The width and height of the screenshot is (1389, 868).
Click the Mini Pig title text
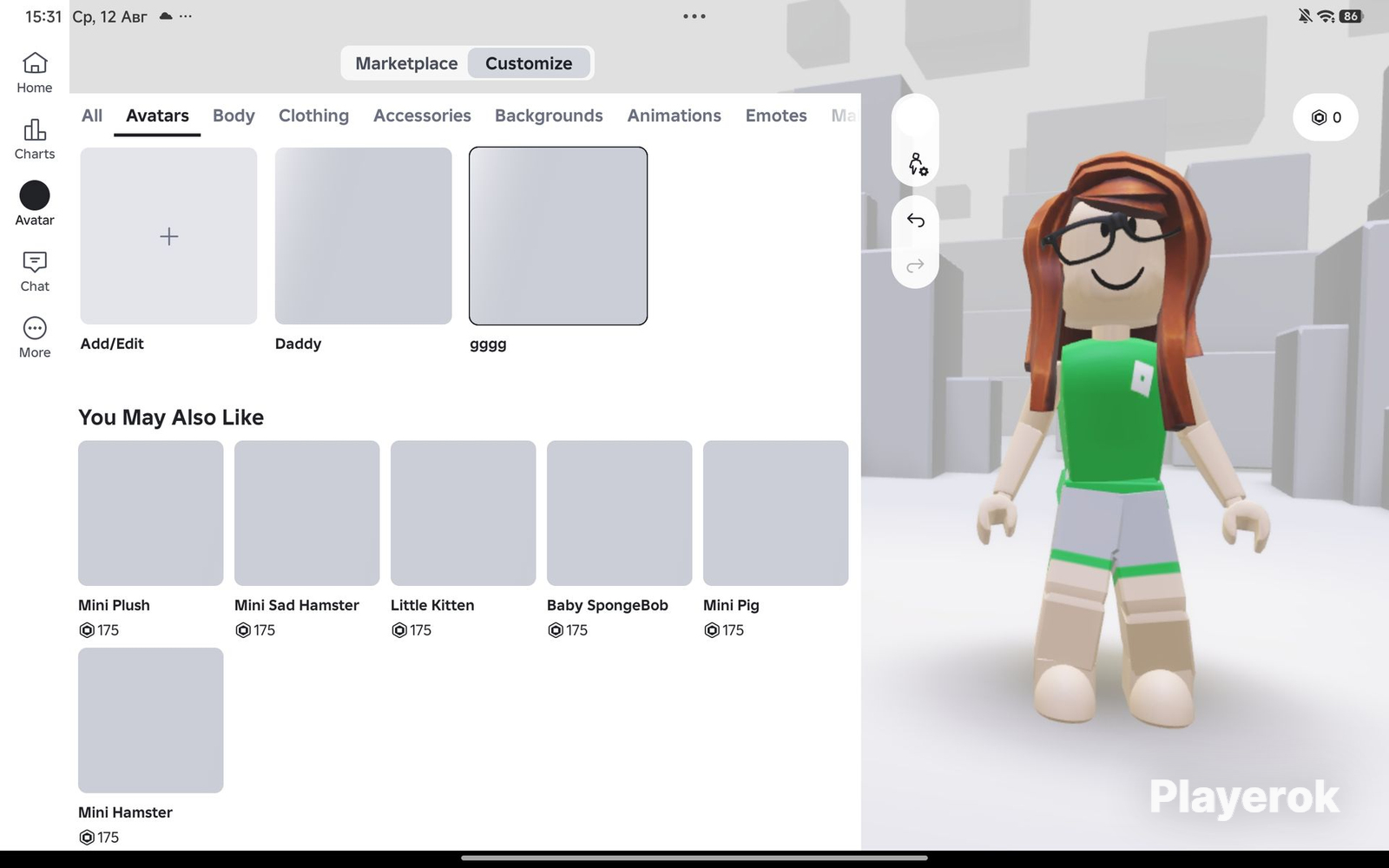click(731, 605)
